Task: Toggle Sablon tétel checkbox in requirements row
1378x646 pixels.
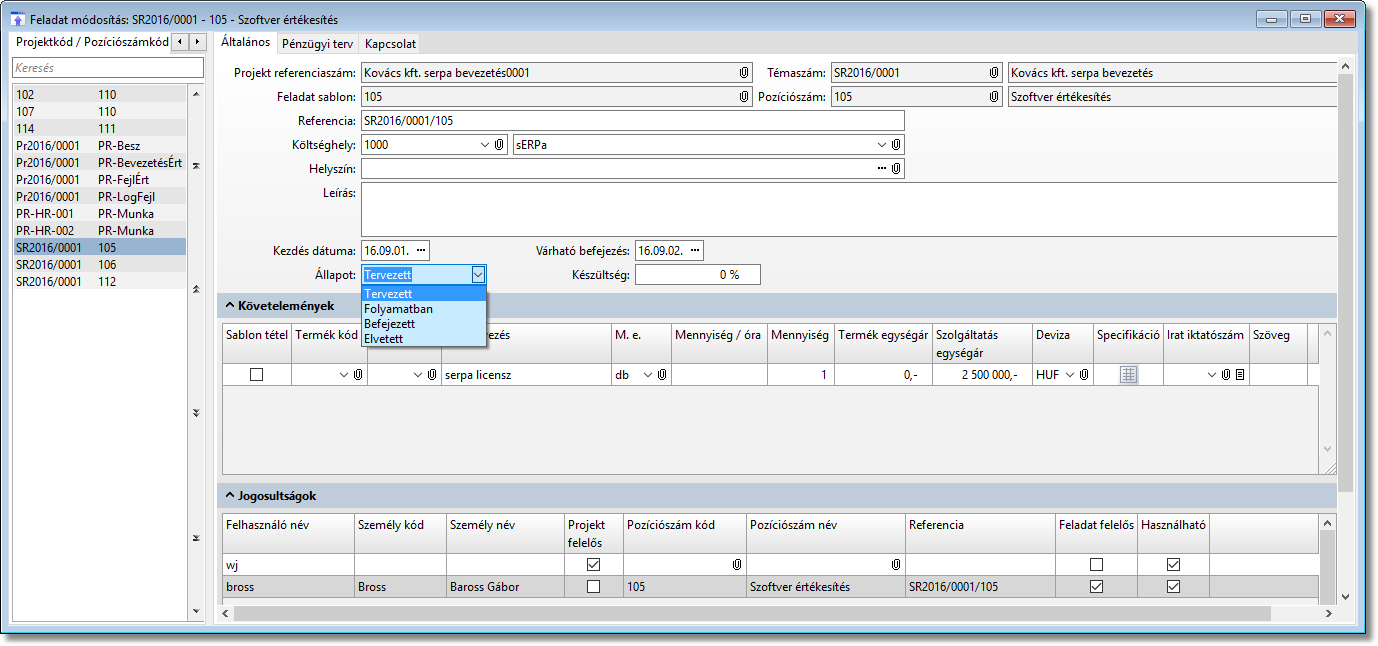Action: pos(256,375)
